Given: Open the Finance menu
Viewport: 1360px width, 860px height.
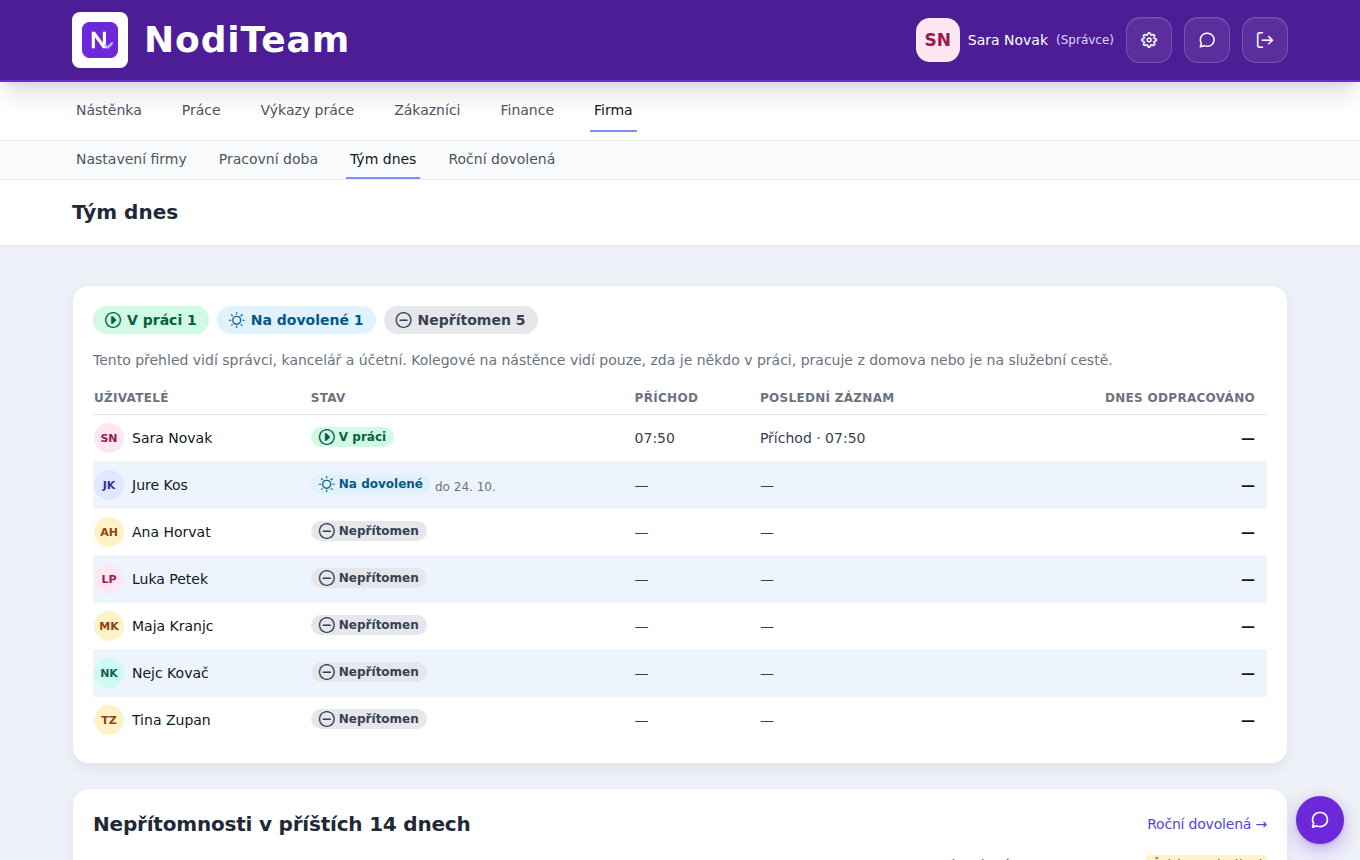Looking at the screenshot, I should (x=527, y=110).
